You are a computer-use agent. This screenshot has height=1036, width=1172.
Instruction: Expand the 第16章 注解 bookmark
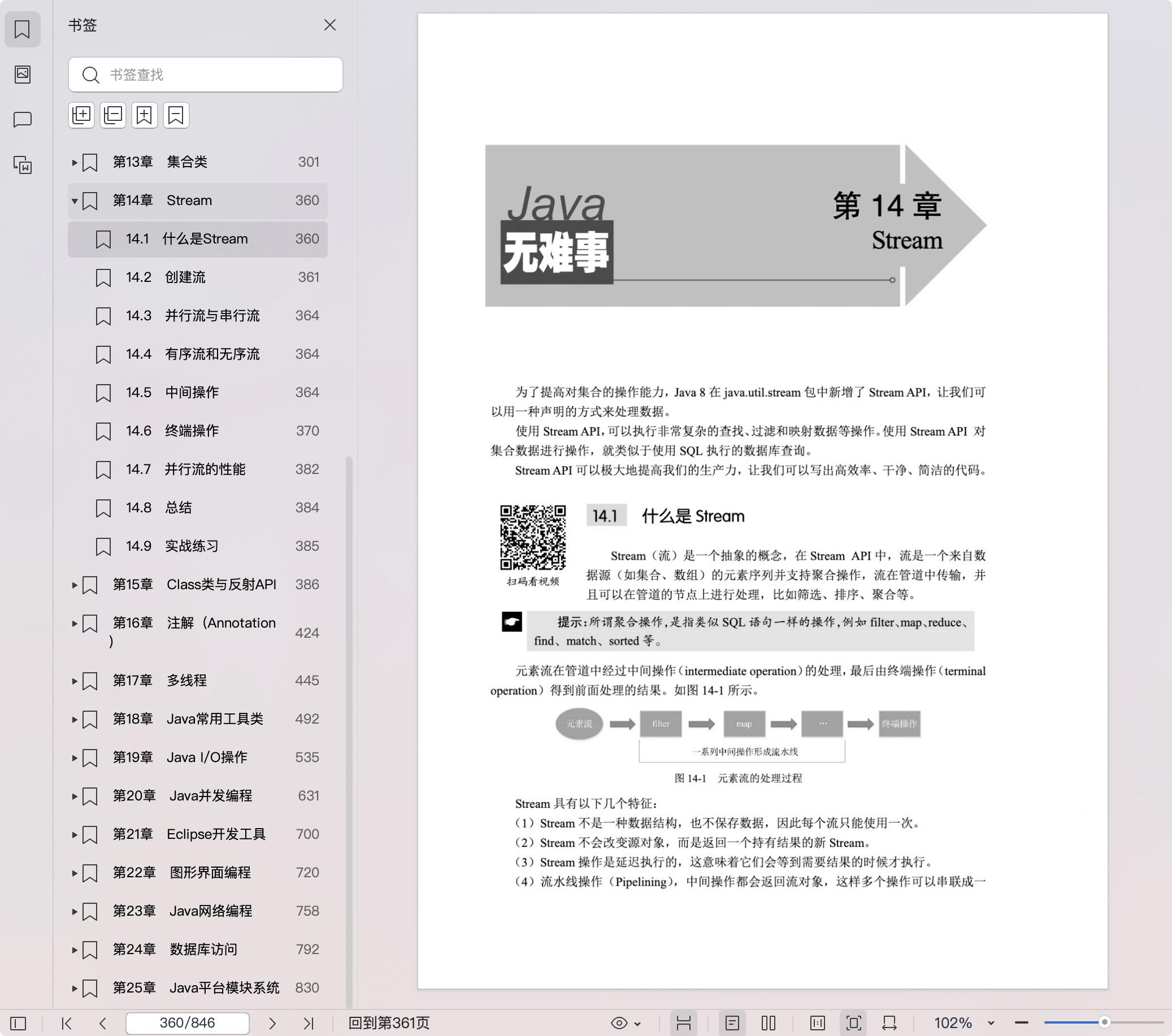75,623
